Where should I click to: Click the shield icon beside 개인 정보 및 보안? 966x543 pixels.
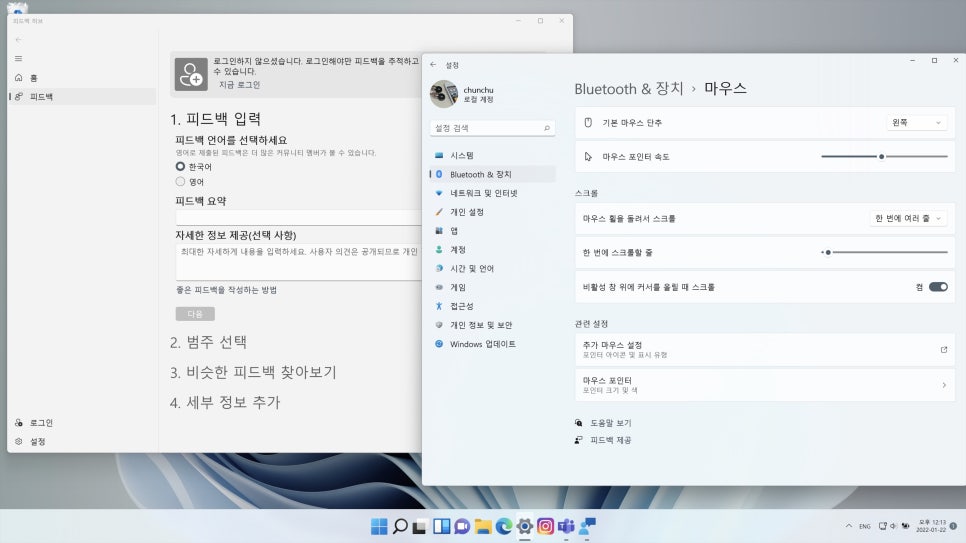coord(439,325)
